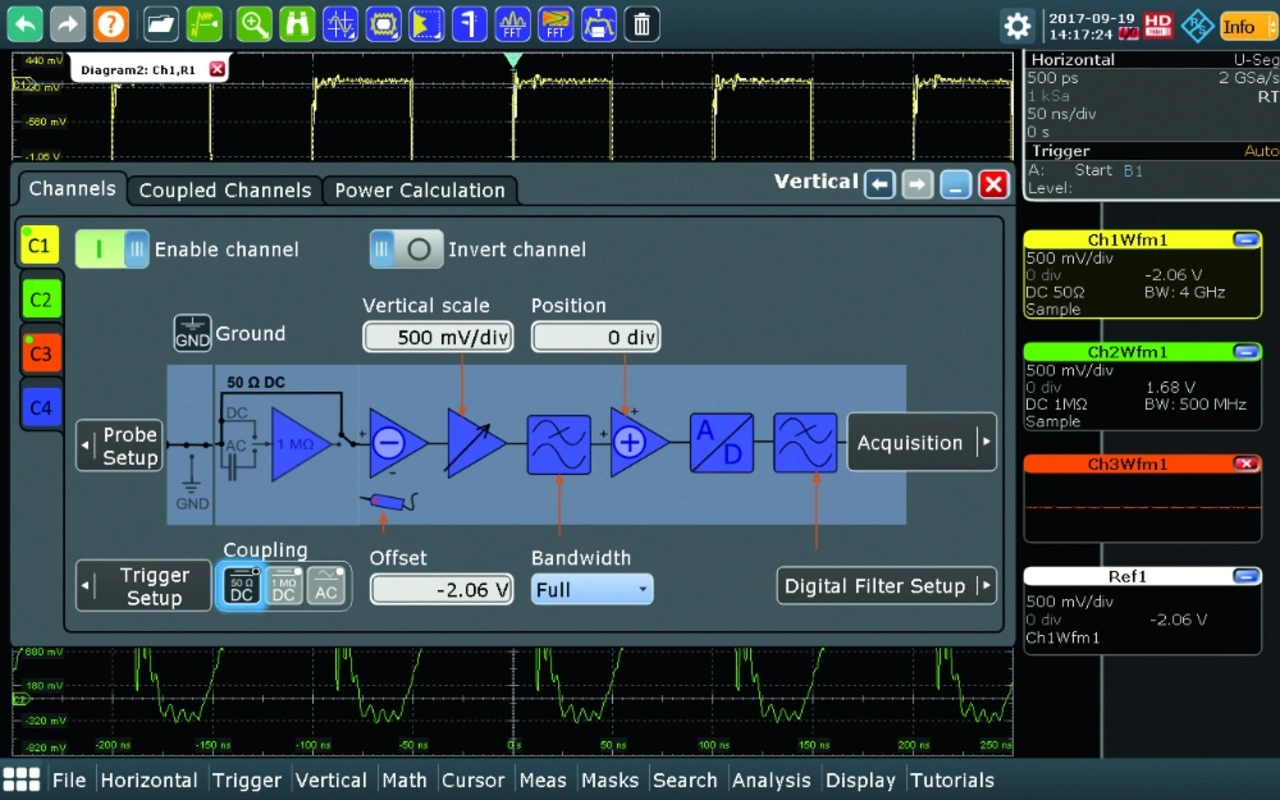Select 50 Ω DC coupling
The width and height of the screenshot is (1280, 800).
point(242,585)
